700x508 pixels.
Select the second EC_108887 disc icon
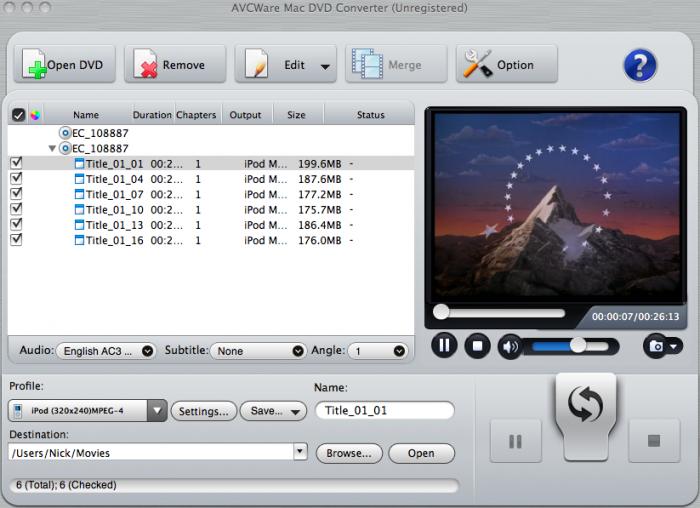click(x=65, y=148)
